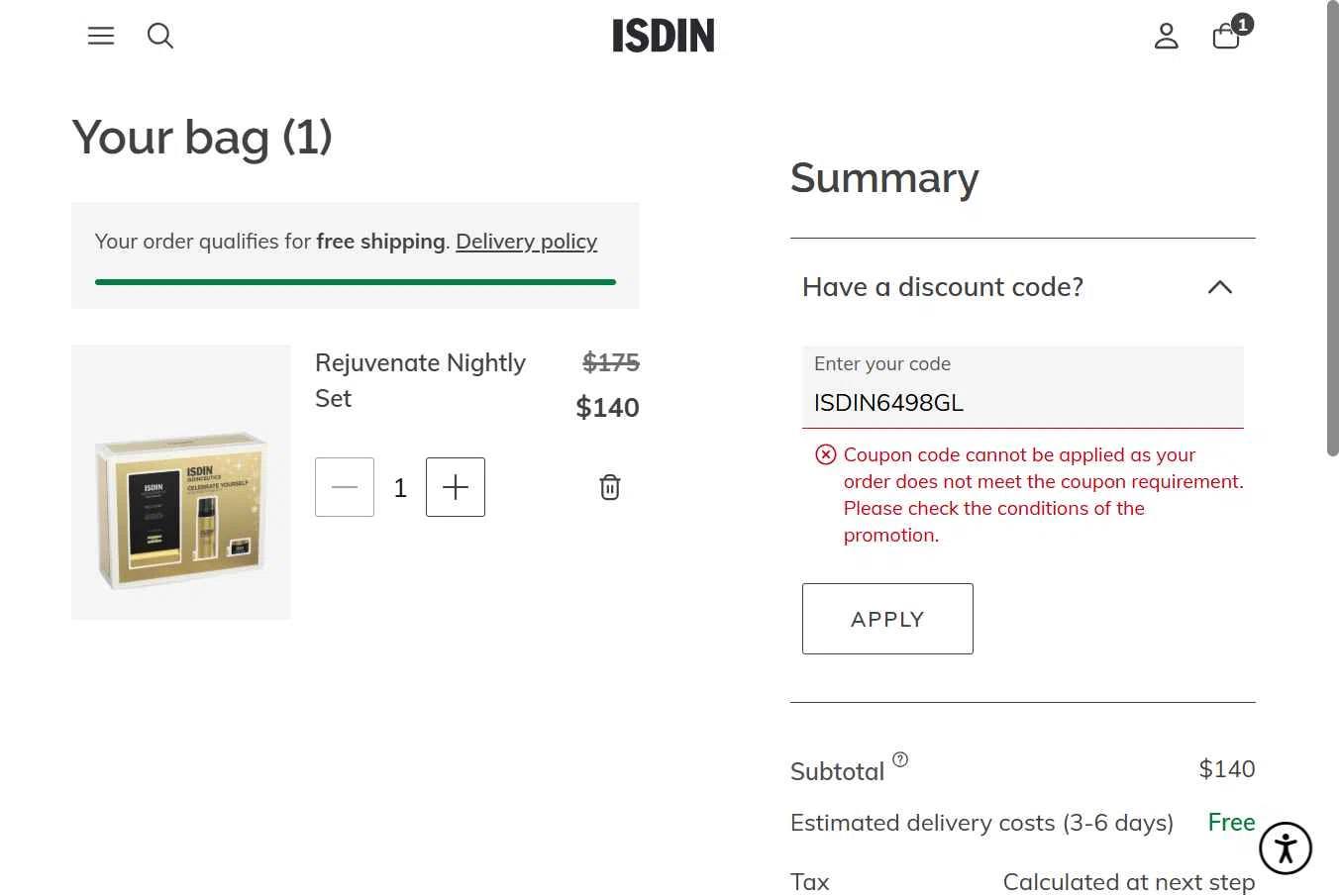Open the Delivery policy link
This screenshot has height=896, width=1339.
tap(526, 242)
